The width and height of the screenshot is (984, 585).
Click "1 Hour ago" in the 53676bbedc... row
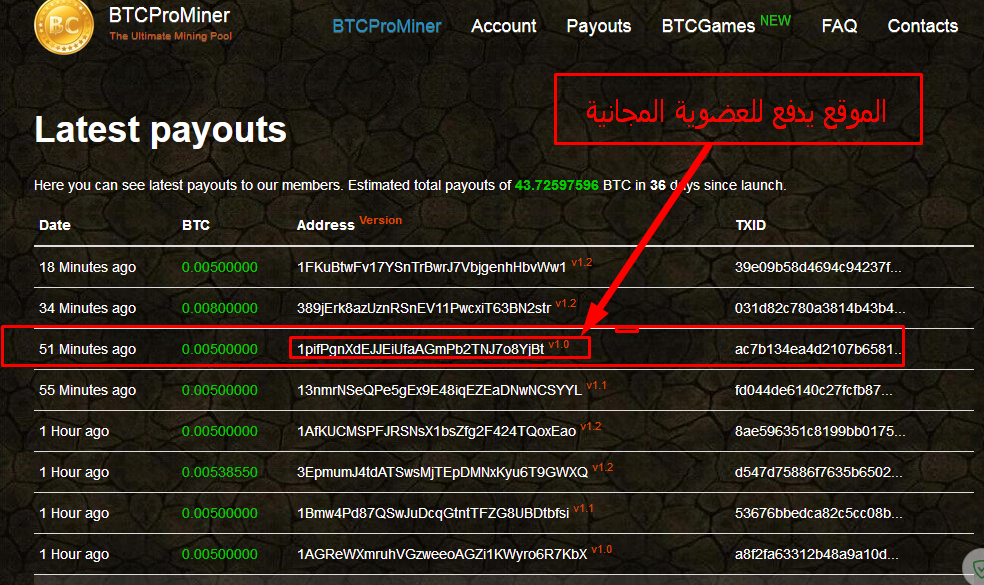point(74,513)
